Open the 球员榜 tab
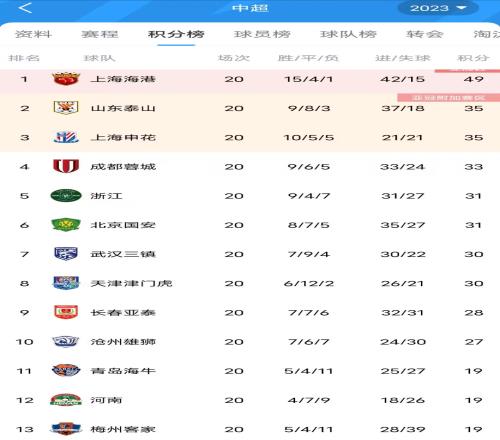This screenshot has width=500, height=440. [x=262, y=34]
